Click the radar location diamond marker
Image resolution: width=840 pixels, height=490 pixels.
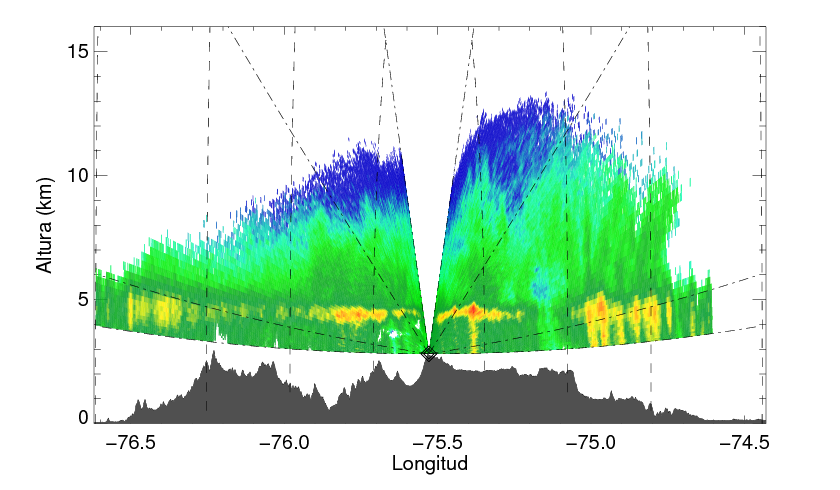pyautogui.click(x=429, y=353)
